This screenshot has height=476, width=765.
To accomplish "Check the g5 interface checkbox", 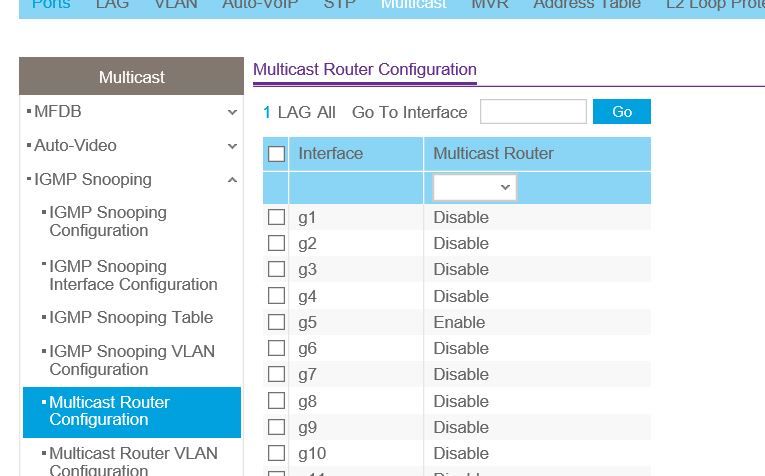I will click(276, 322).
